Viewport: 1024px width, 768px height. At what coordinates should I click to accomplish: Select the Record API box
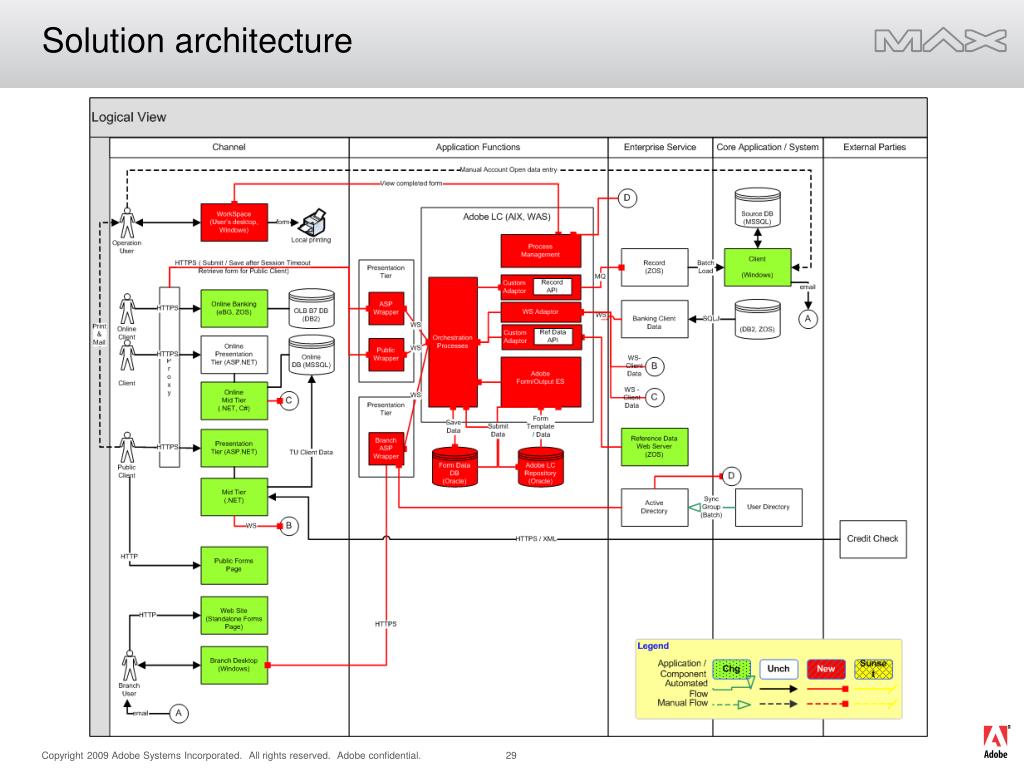[x=552, y=286]
